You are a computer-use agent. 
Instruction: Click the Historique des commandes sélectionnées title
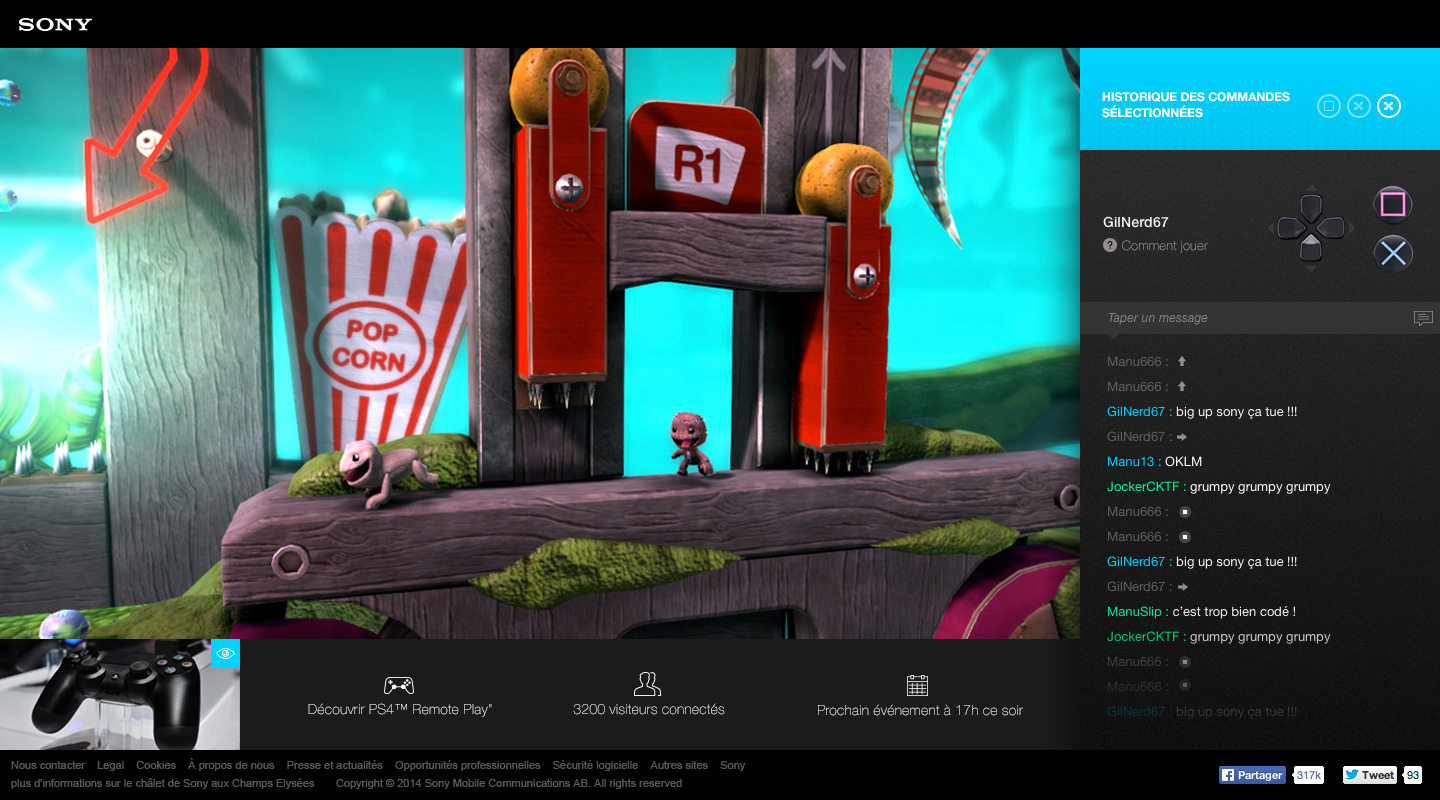[x=1196, y=105]
